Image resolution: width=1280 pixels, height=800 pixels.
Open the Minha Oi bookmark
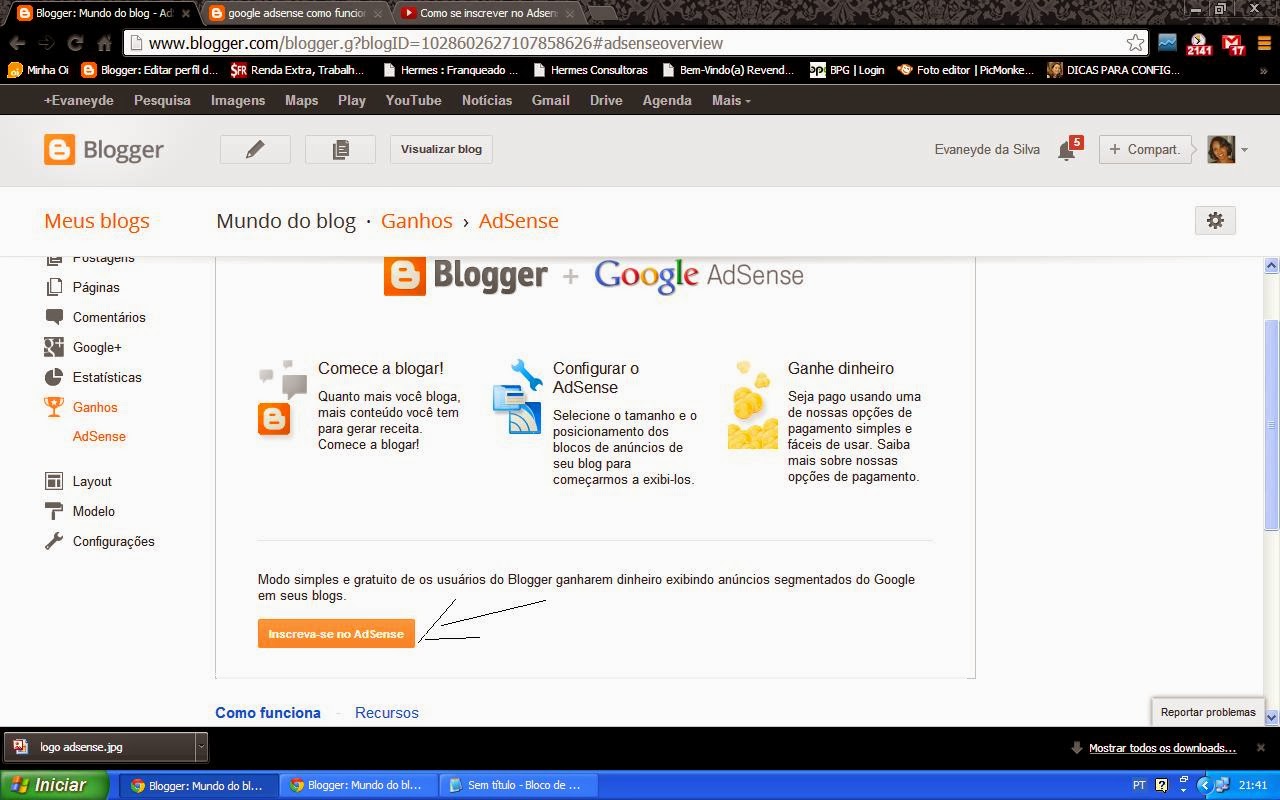[38, 70]
